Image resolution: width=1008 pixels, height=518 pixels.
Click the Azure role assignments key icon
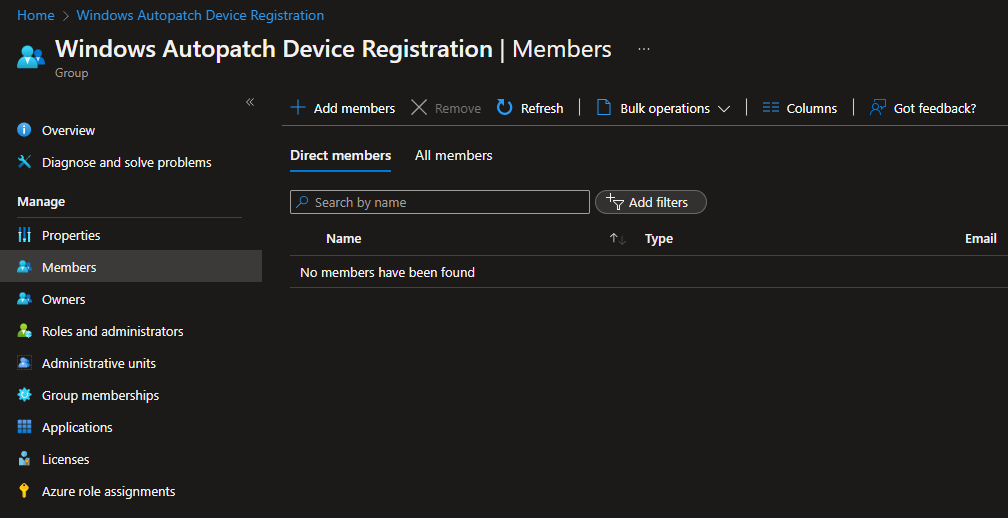tap(24, 491)
